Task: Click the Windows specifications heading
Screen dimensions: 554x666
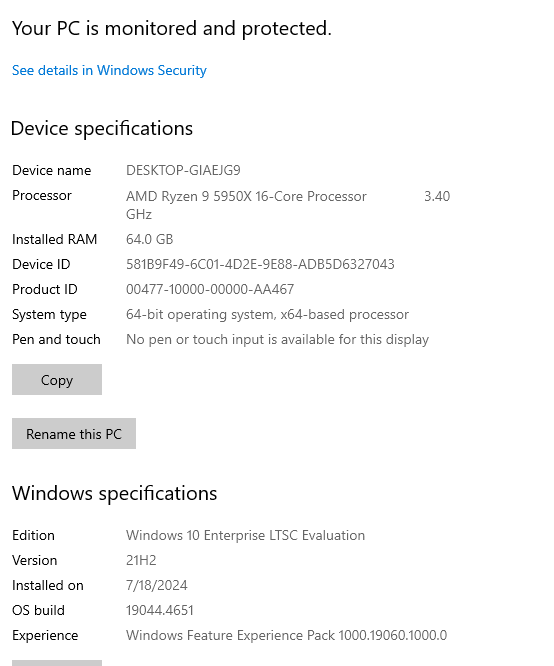Action: coord(114,493)
